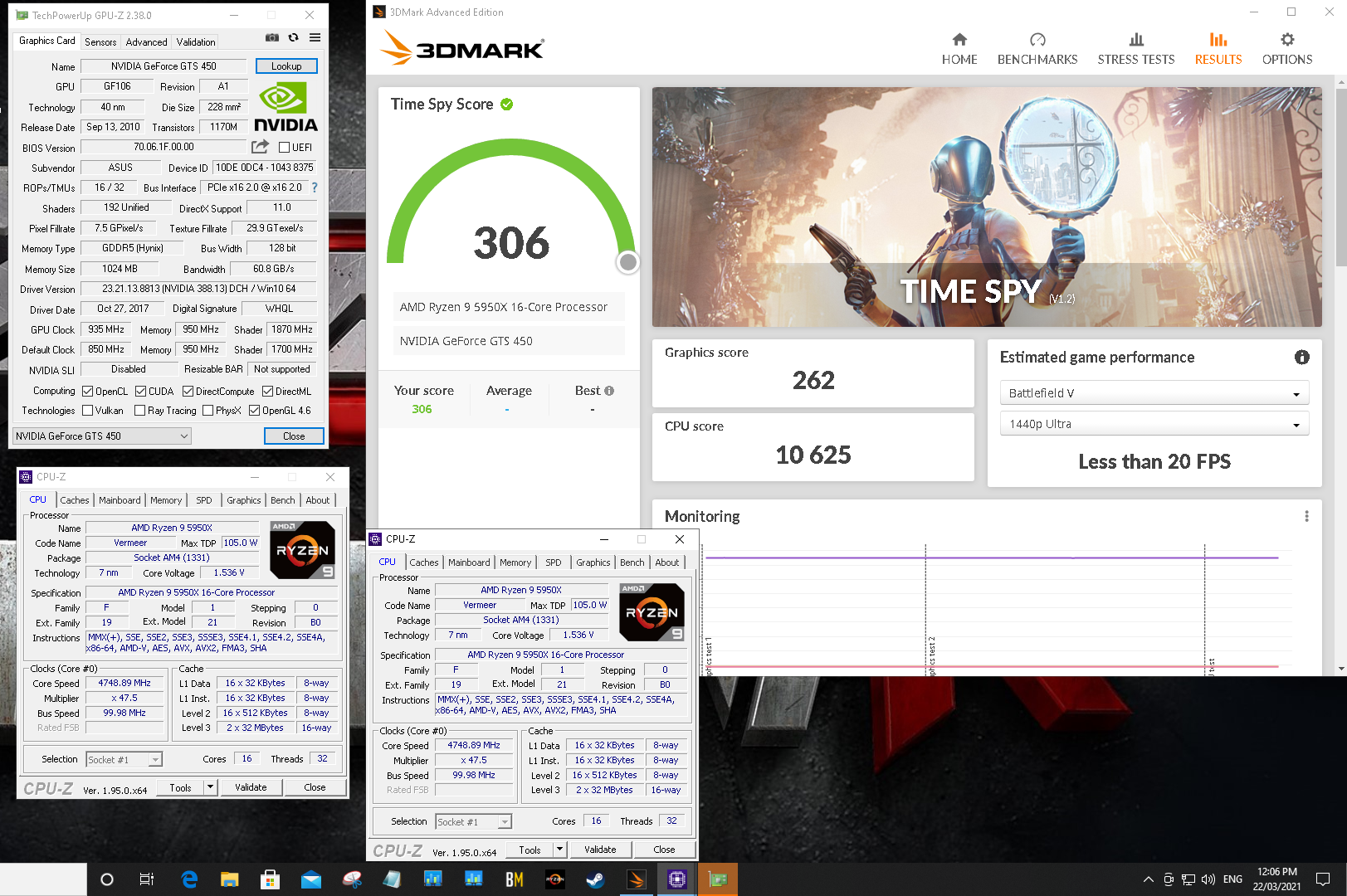Open Socket #1 dropdown in active CPU-Z window

click(x=473, y=822)
